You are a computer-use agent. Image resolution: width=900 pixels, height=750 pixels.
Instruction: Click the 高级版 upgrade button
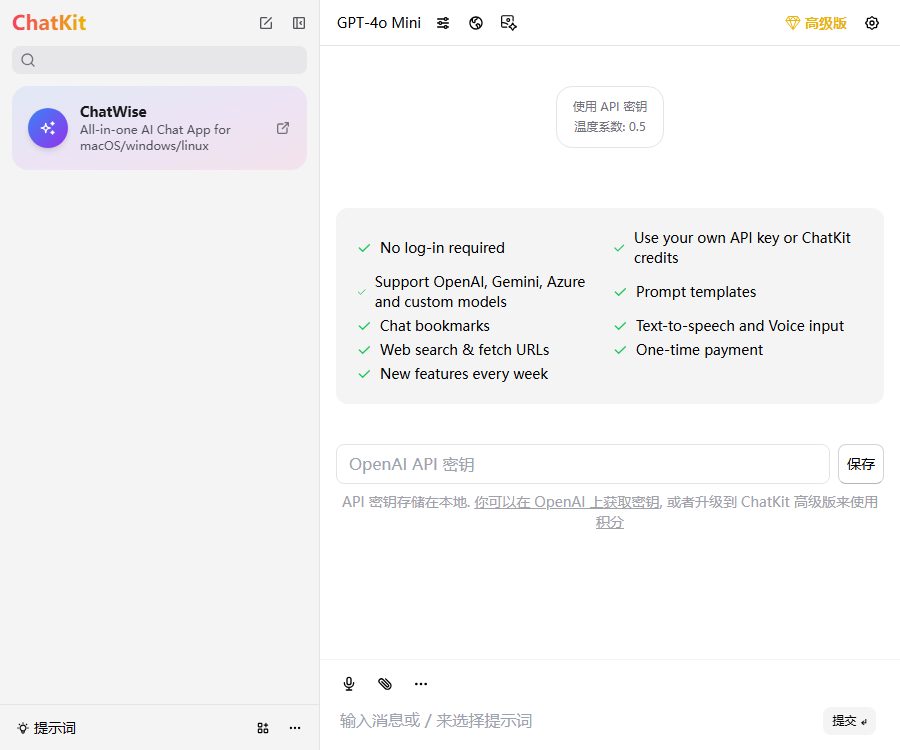click(816, 23)
